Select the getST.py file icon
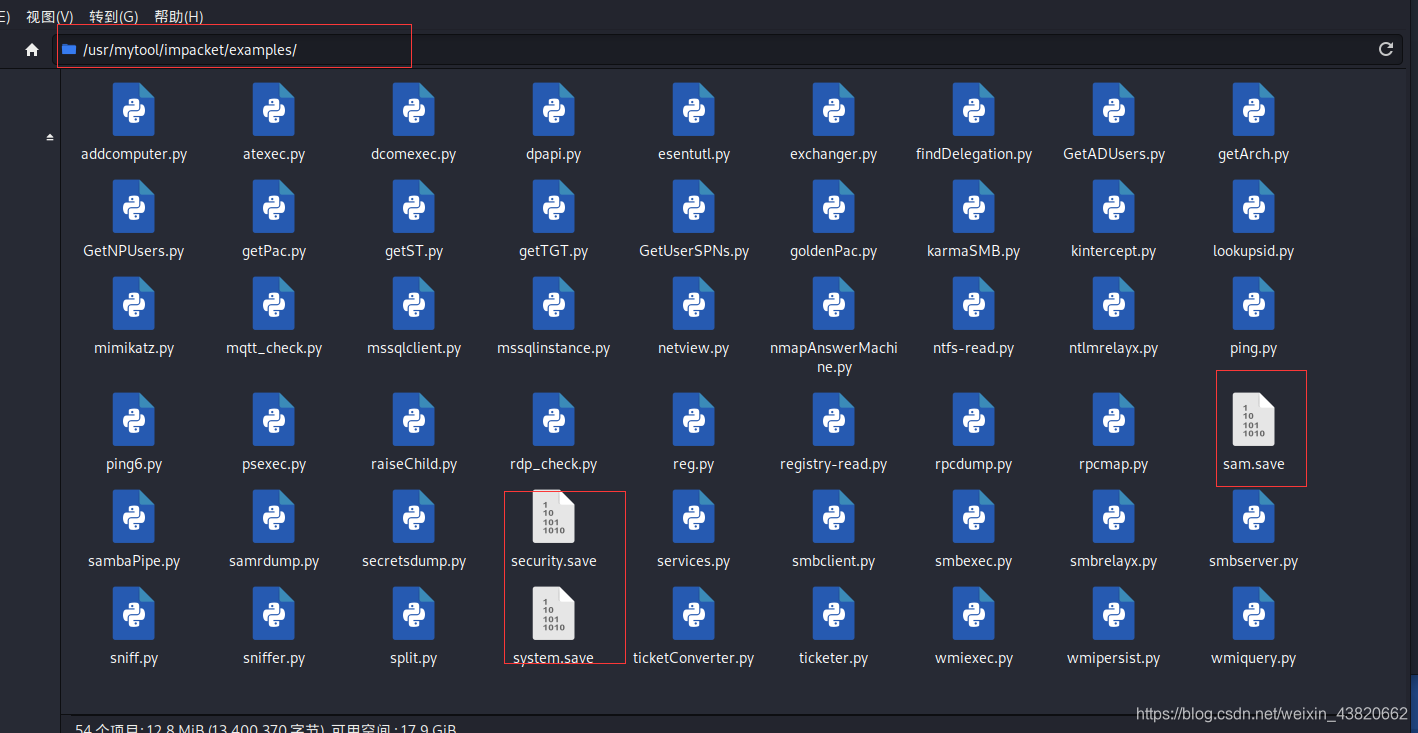 click(414, 207)
